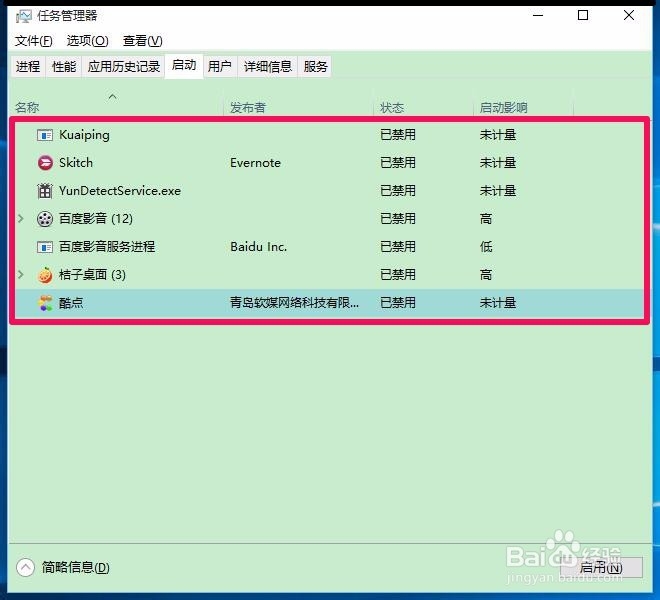
Task: Click Evernote publisher cell
Action: (x=255, y=163)
